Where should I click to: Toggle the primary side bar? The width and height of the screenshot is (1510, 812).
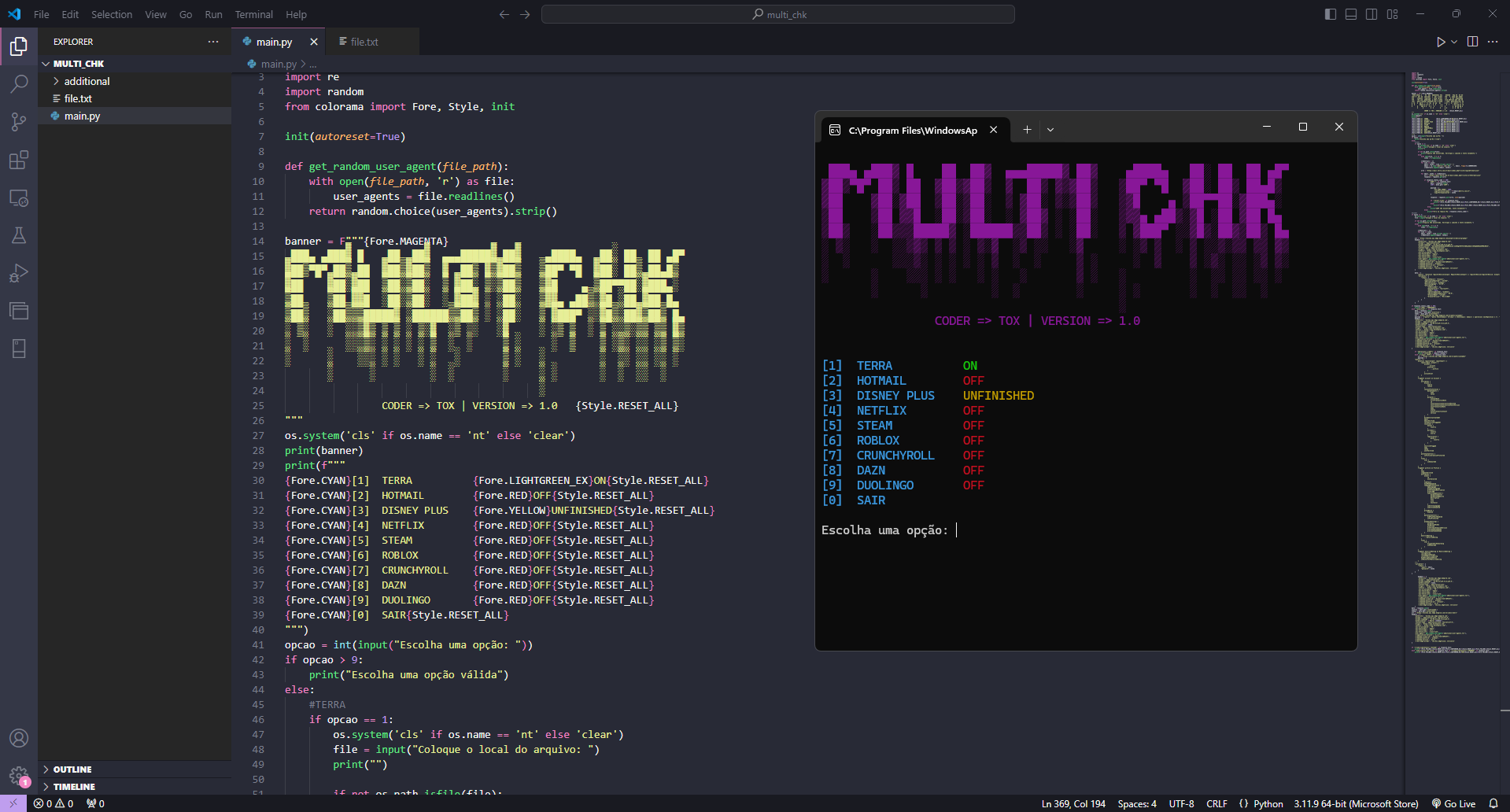[x=1331, y=14]
